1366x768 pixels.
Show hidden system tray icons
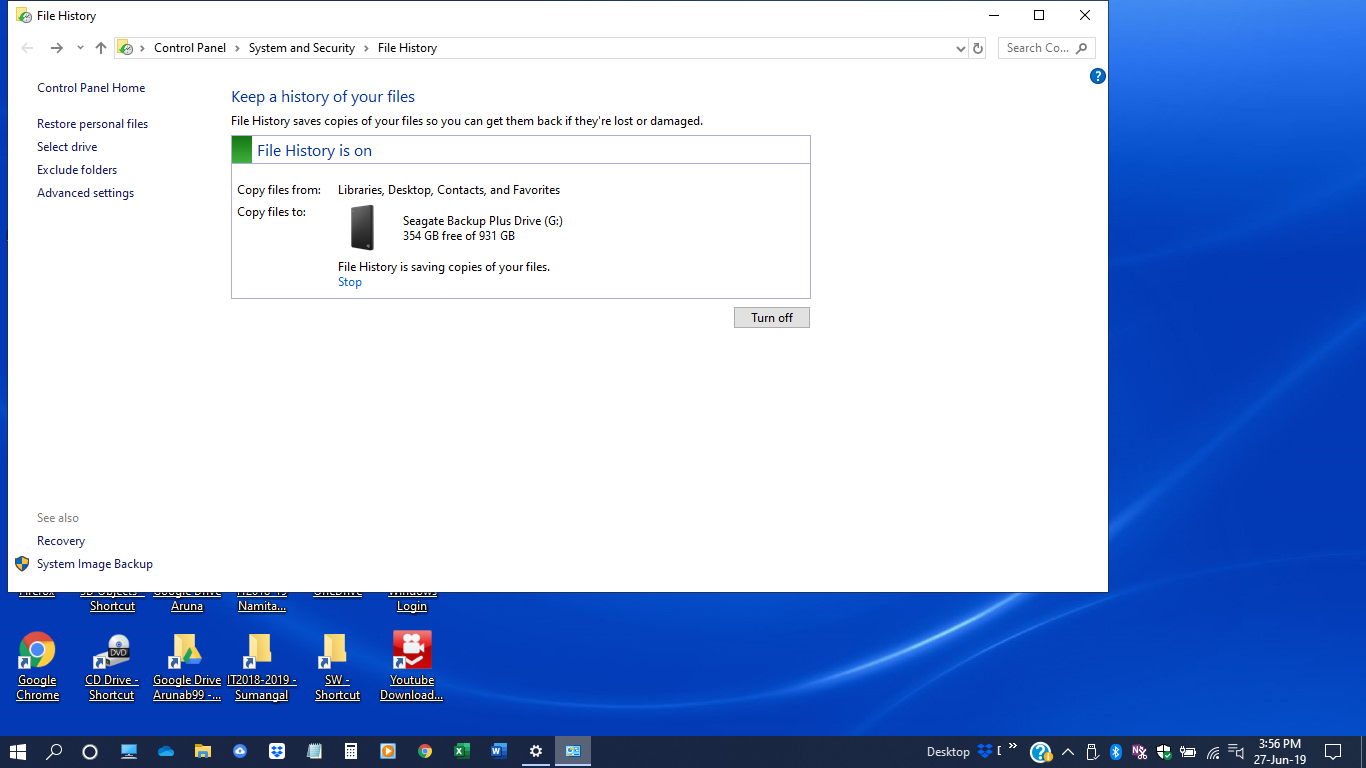click(x=1067, y=752)
